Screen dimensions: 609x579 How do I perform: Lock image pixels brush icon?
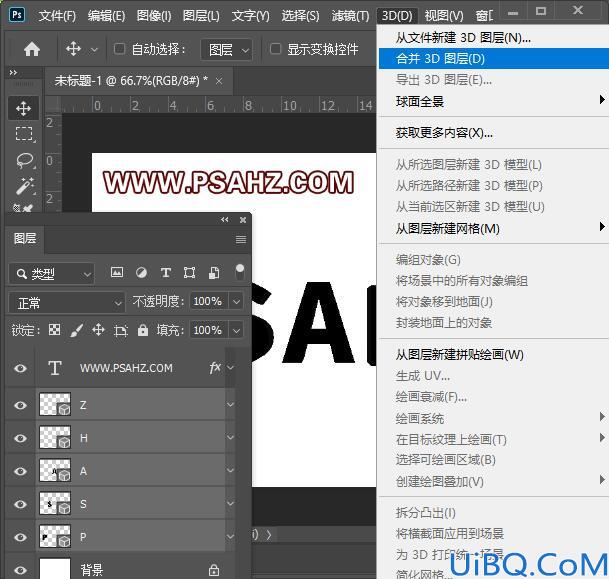point(77,330)
